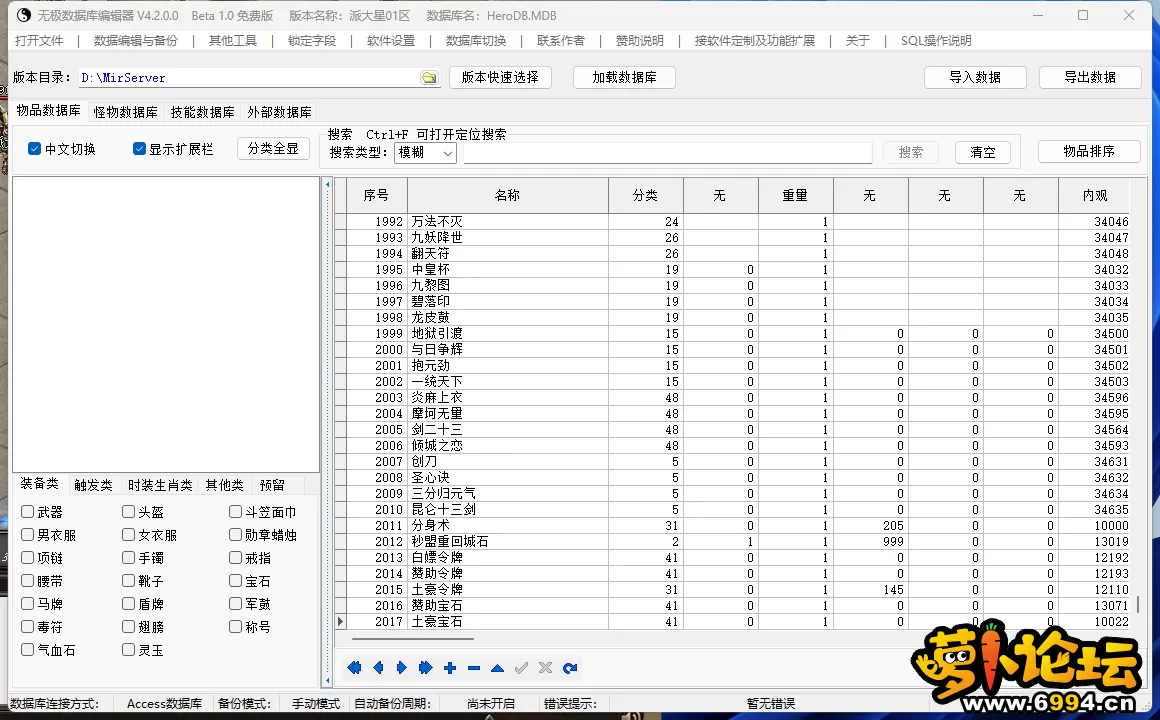
Task: Insert a new record with plus icon
Action: 450,668
